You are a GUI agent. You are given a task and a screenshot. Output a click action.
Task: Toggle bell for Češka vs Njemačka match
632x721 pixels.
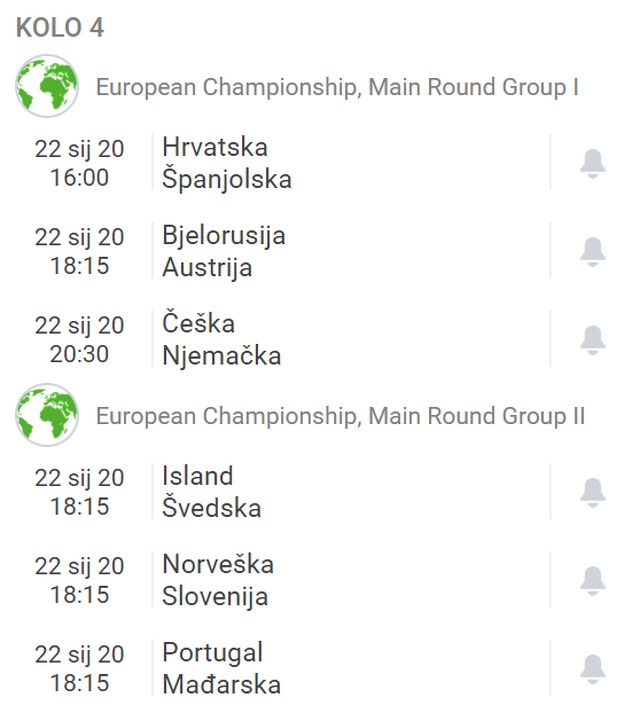pos(592,339)
